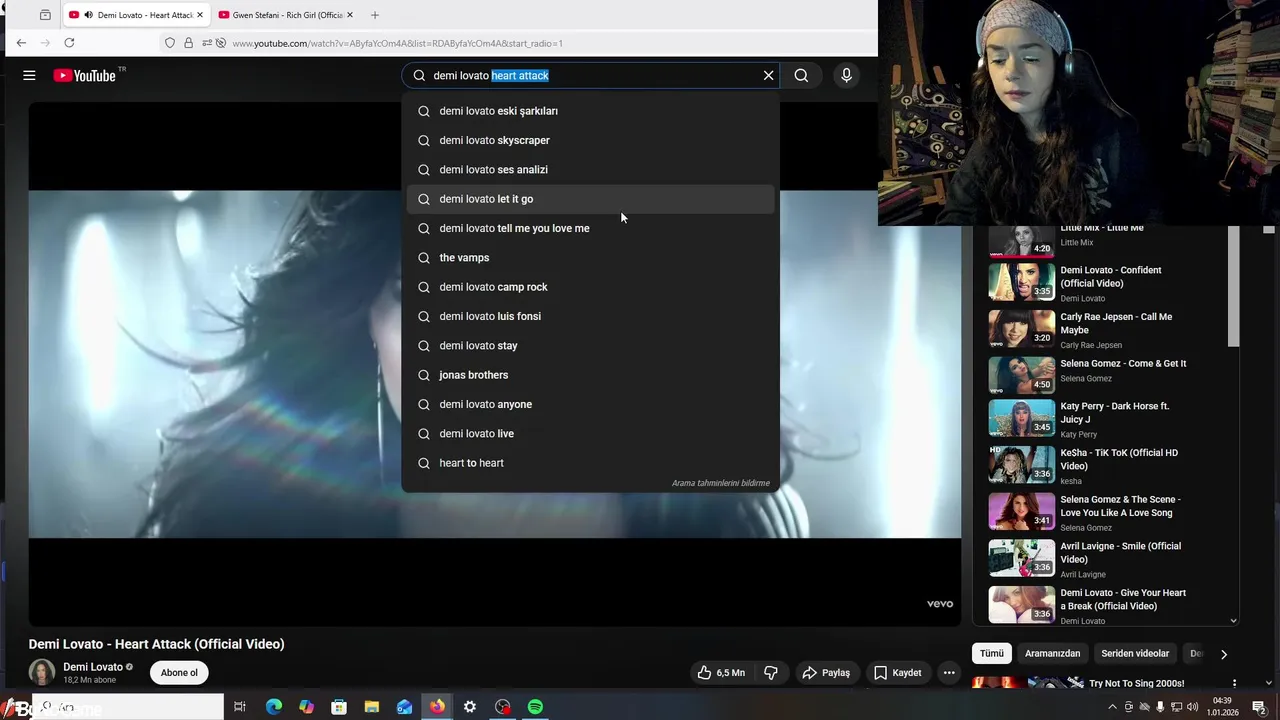Play 'Demi Lovato - Confident (Official Video)'
The image size is (1280, 720).
(x=1021, y=282)
